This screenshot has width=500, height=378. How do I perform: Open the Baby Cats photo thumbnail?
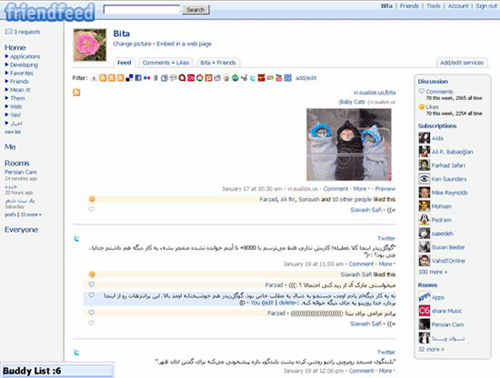(349, 144)
